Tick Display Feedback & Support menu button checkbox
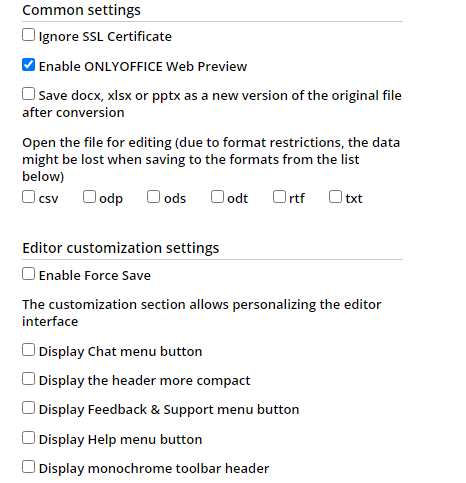This screenshot has width=466, height=483. point(28,408)
